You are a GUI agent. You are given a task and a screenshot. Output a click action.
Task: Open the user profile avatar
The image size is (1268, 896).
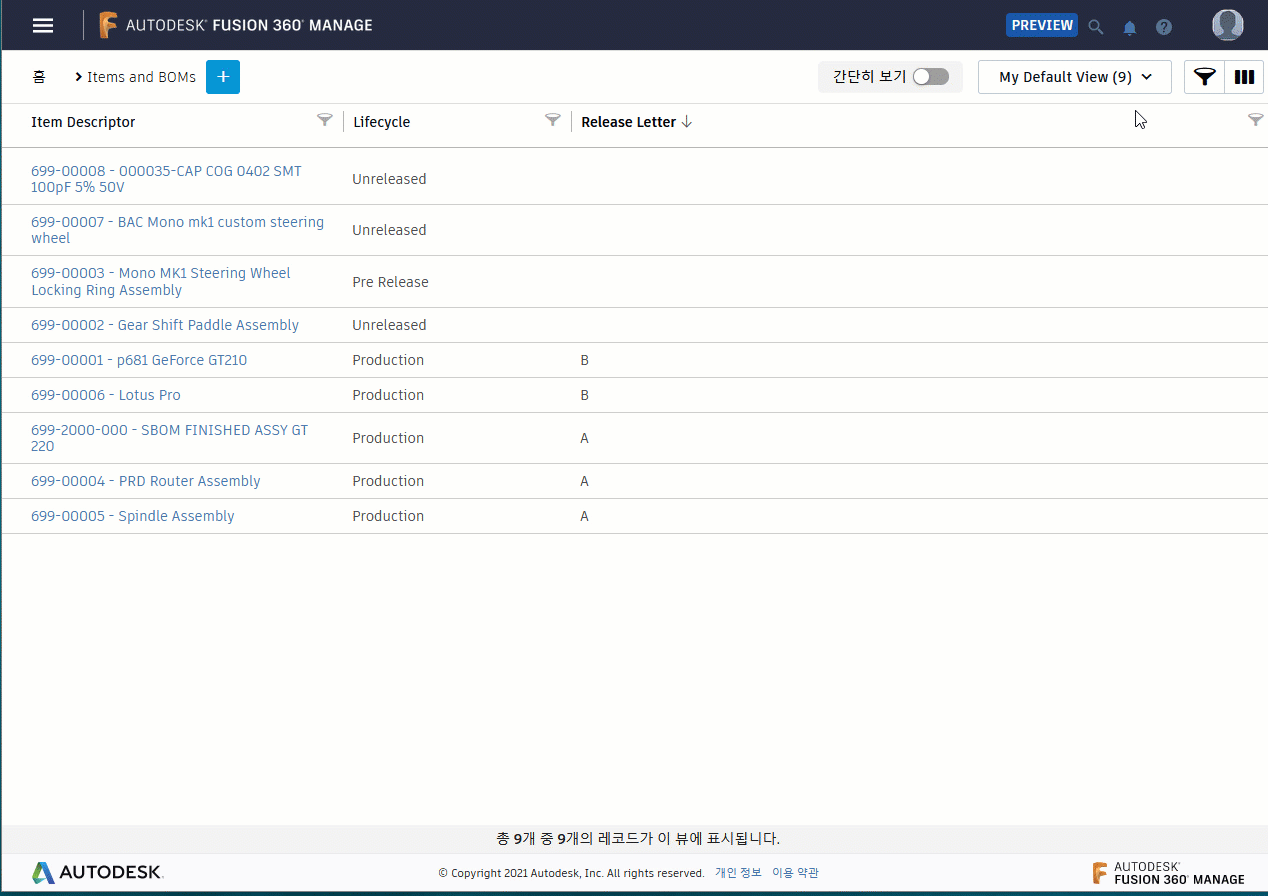click(x=1227, y=25)
